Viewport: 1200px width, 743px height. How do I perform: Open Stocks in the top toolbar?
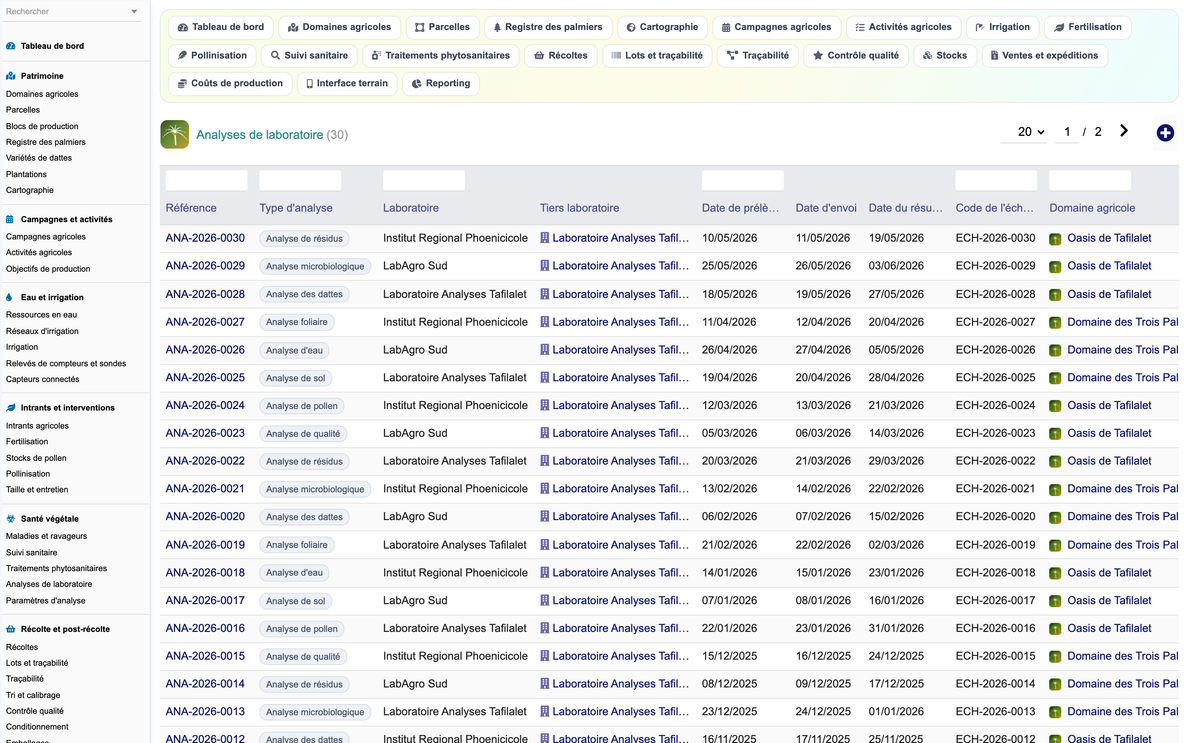(x=944, y=55)
